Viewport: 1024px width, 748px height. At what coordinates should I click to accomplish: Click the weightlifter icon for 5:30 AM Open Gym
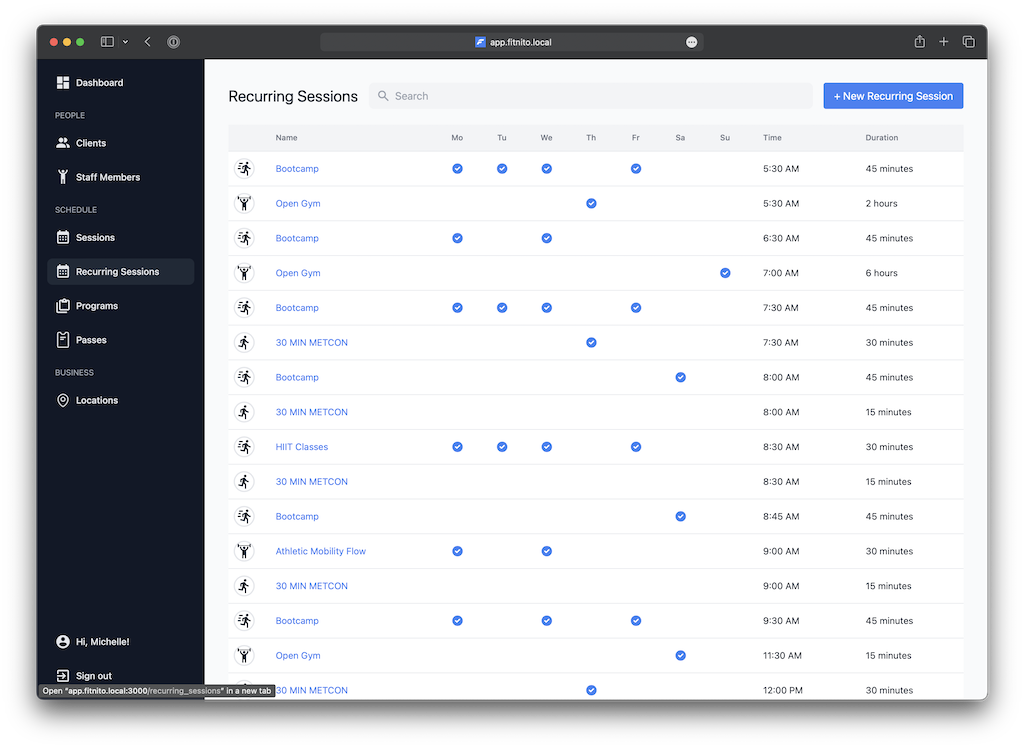[244, 203]
